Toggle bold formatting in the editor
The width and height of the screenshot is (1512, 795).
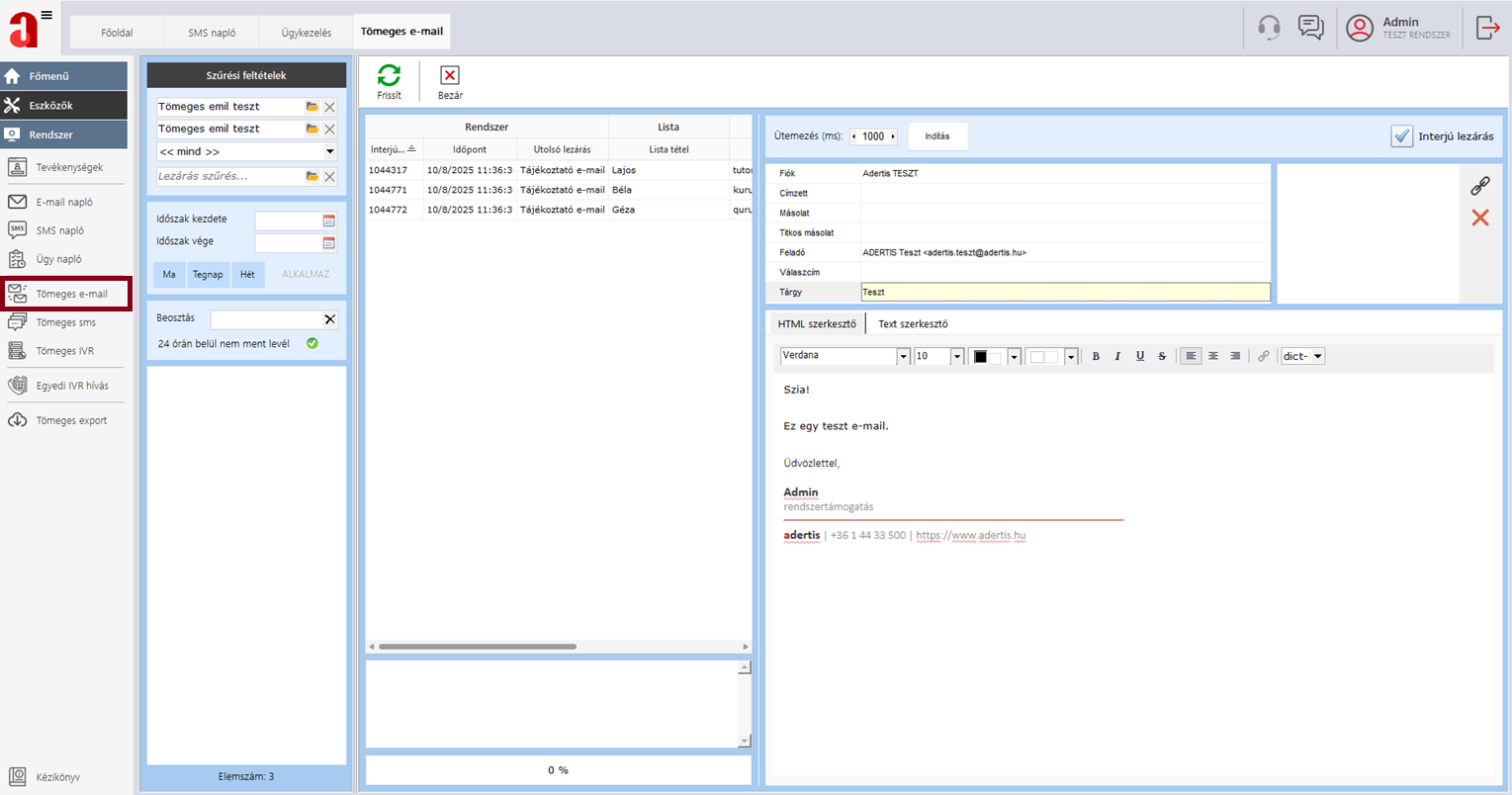click(x=1096, y=356)
